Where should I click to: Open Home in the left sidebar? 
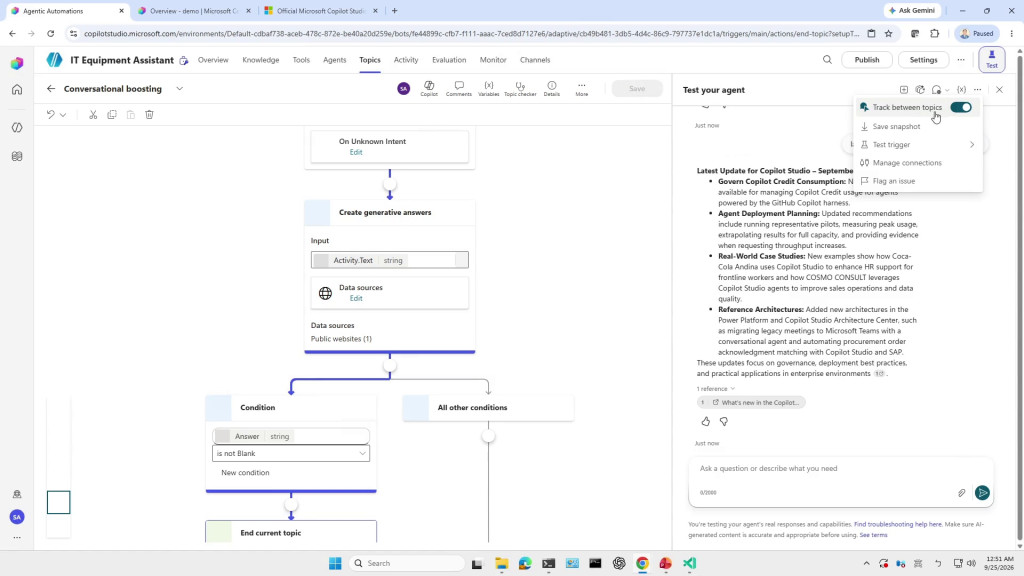17,89
